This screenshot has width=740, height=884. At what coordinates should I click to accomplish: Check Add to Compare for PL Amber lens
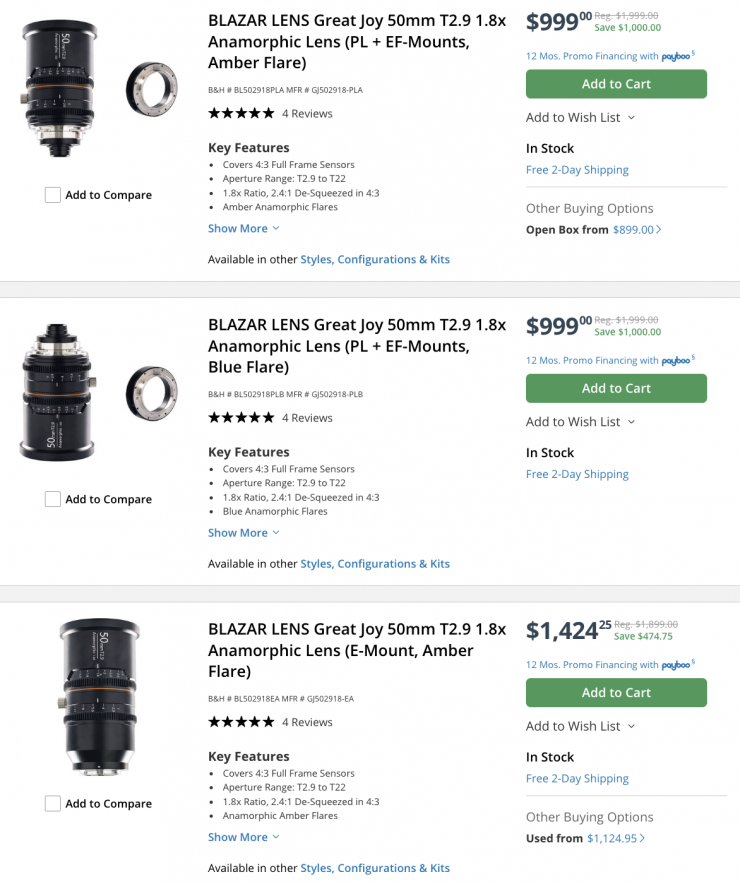coord(53,195)
